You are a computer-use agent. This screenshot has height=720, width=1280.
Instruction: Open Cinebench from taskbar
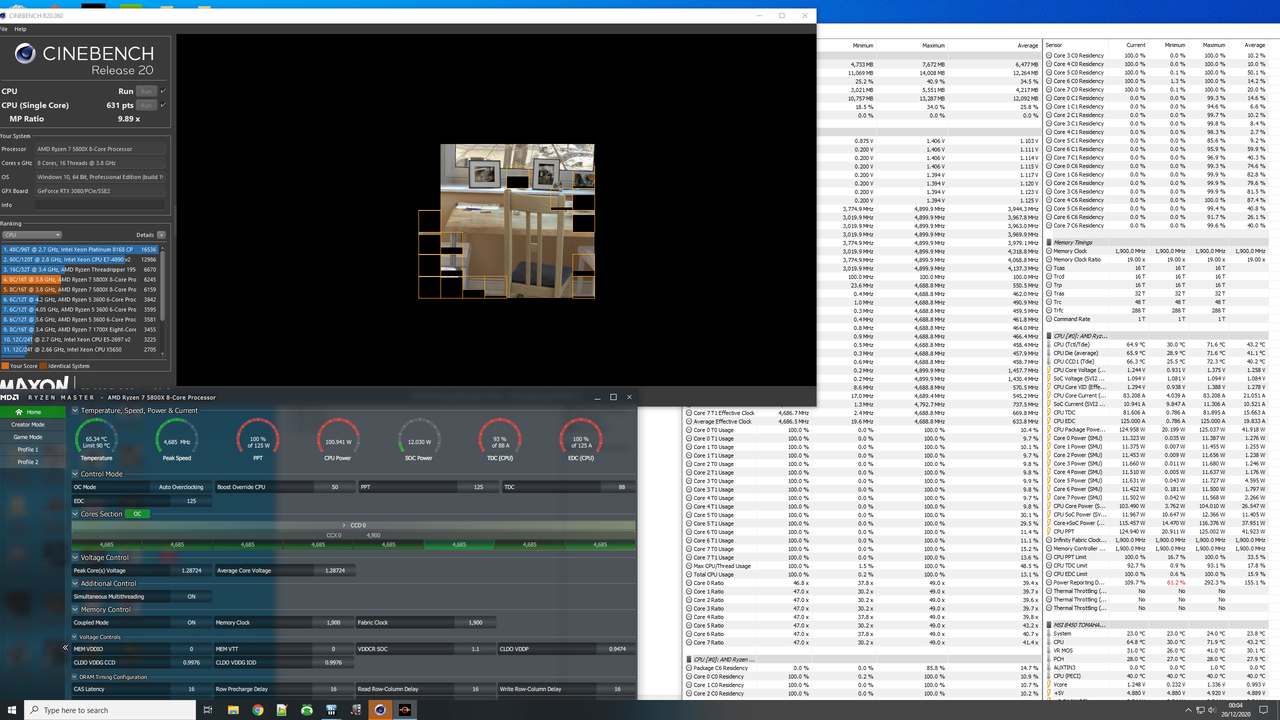(380, 710)
